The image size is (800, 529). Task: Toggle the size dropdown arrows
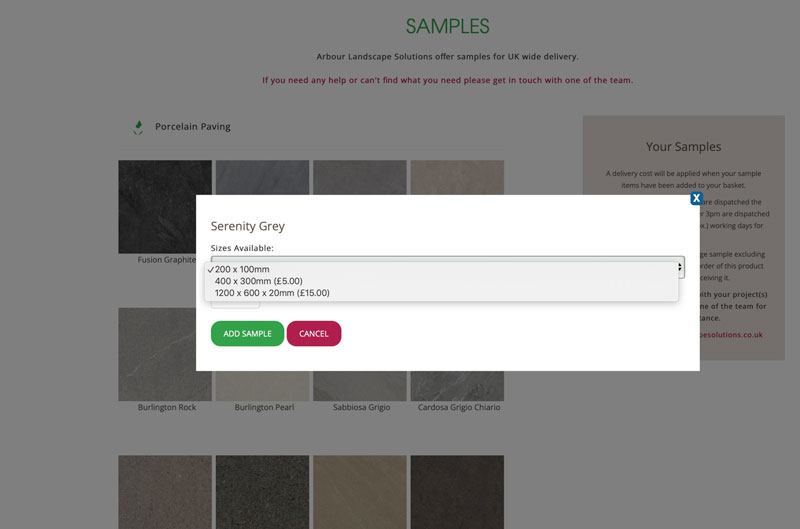pyautogui.click(x=680, y=267)
